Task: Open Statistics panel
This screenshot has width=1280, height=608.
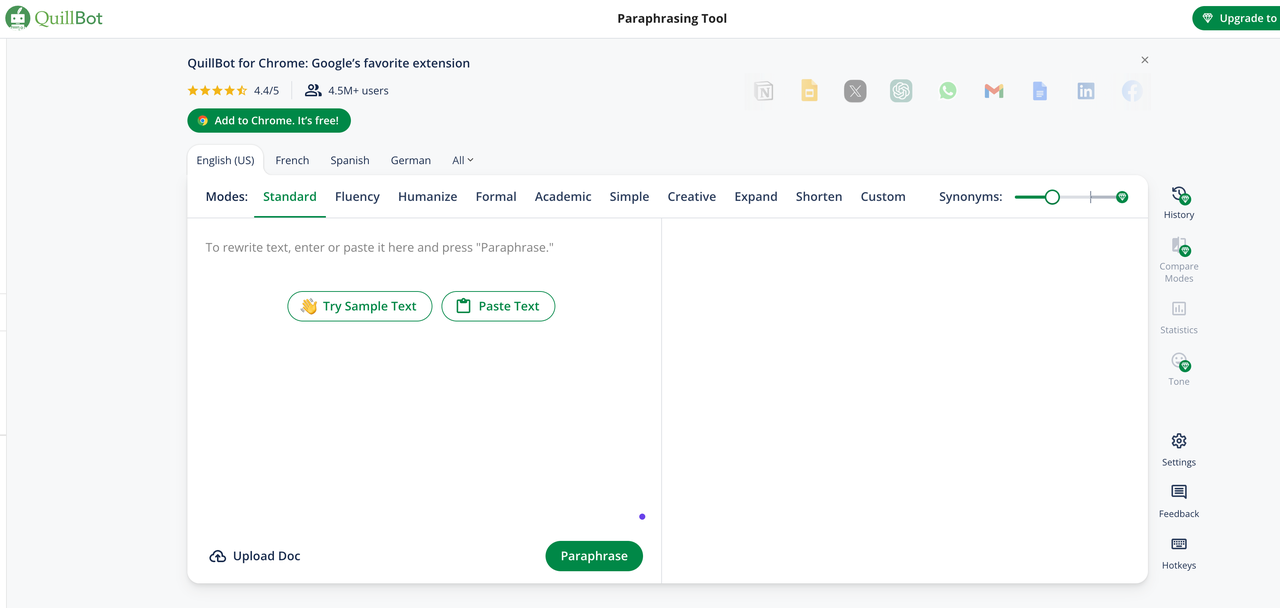Action: (1179, 318)
